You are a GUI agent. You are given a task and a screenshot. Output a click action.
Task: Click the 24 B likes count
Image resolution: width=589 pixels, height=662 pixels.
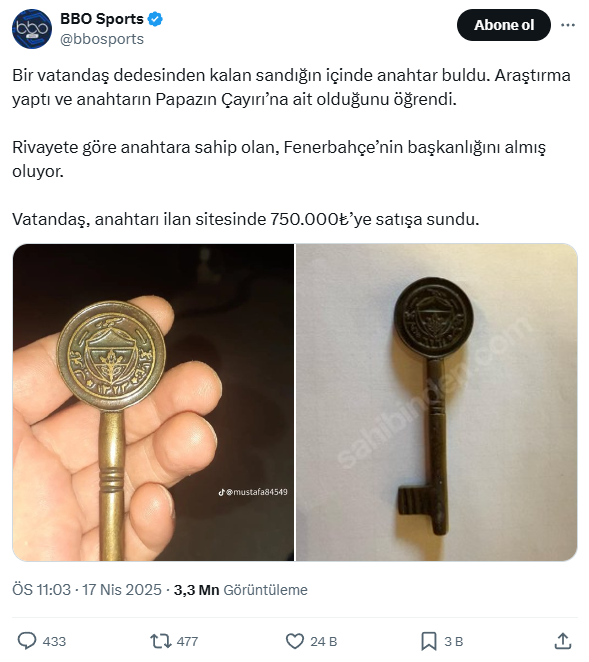(323, 641)
